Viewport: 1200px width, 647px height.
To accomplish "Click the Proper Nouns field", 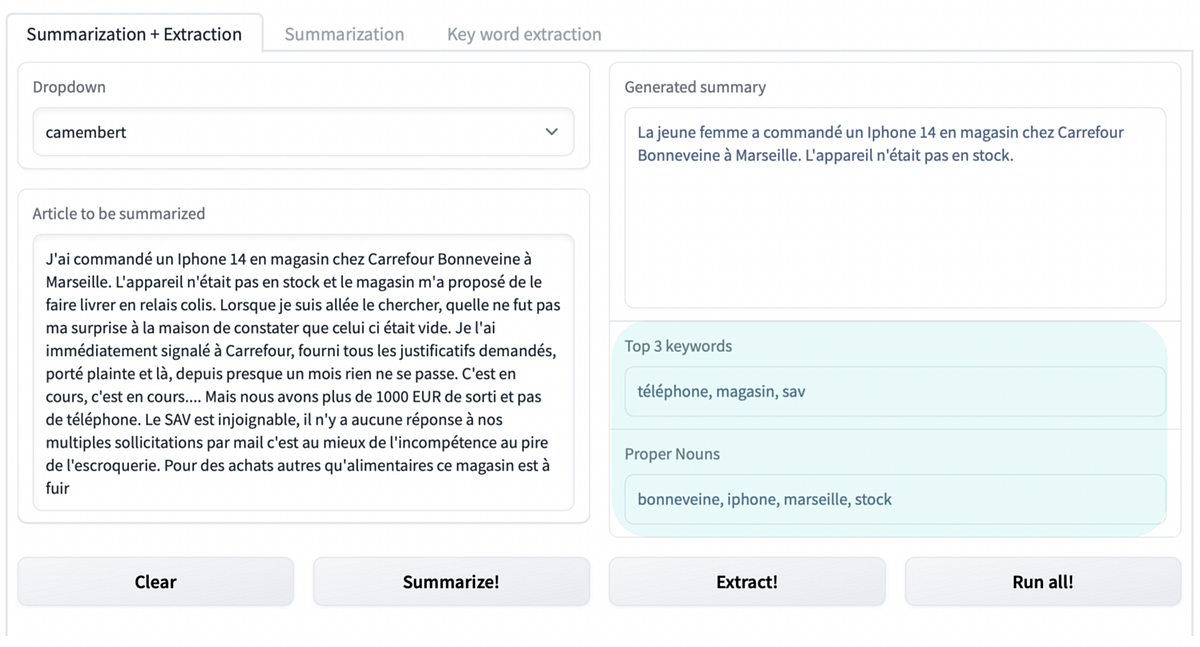I will coord(893,499).
